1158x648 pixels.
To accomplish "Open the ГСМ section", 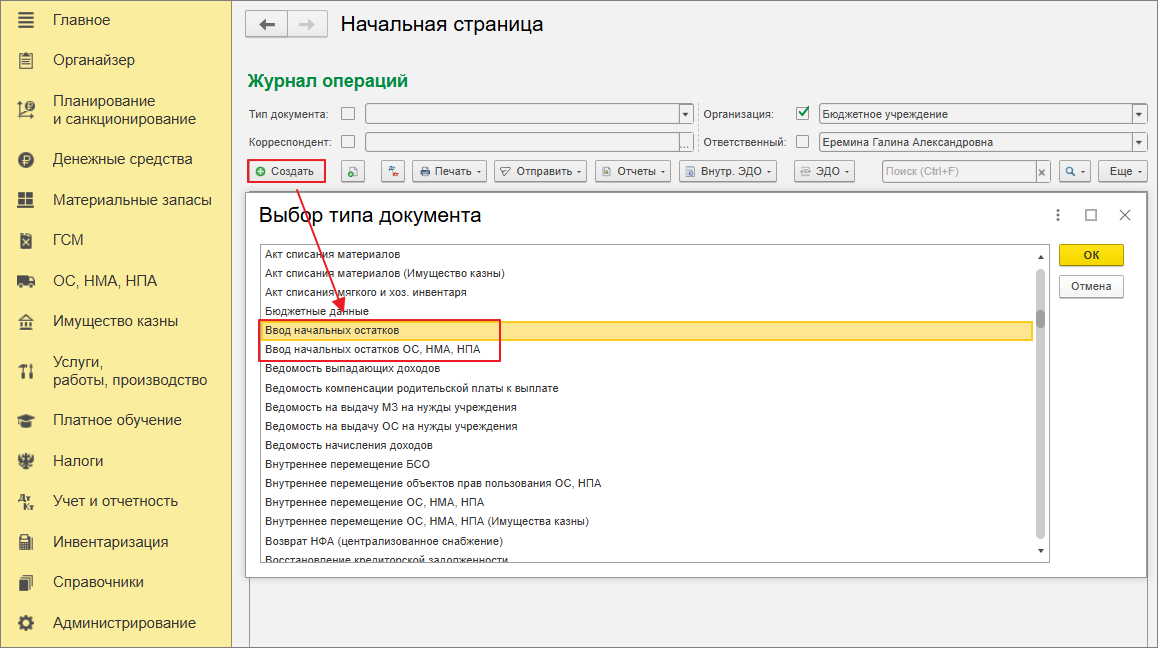I will pos(68,240).
